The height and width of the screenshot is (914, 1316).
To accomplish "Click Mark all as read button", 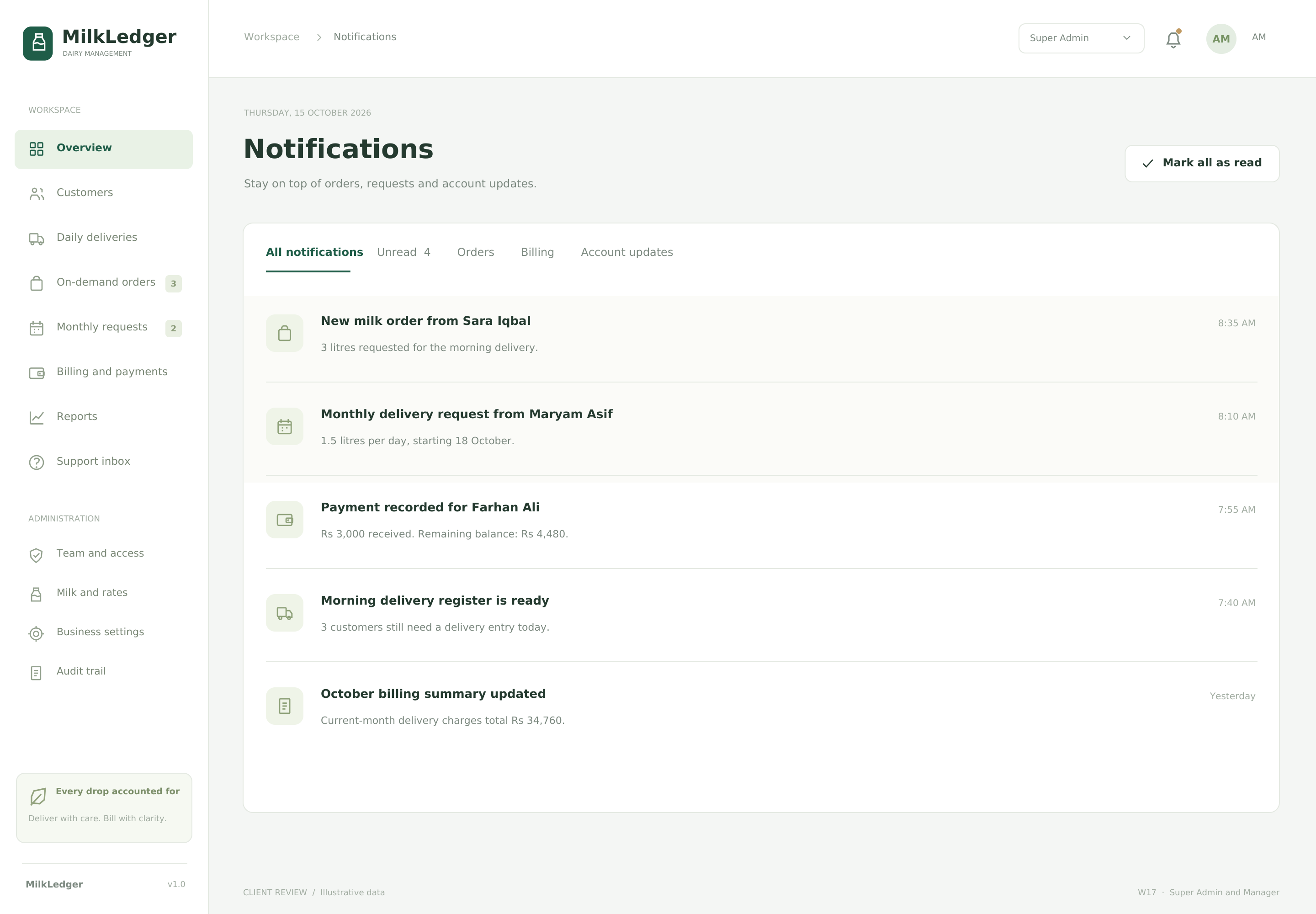I will [1202, 163].
